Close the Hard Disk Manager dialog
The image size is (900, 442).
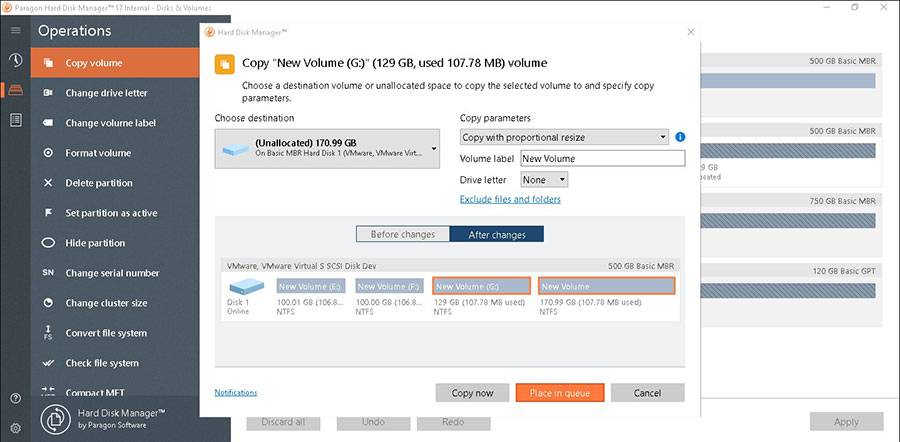(690, 32)
